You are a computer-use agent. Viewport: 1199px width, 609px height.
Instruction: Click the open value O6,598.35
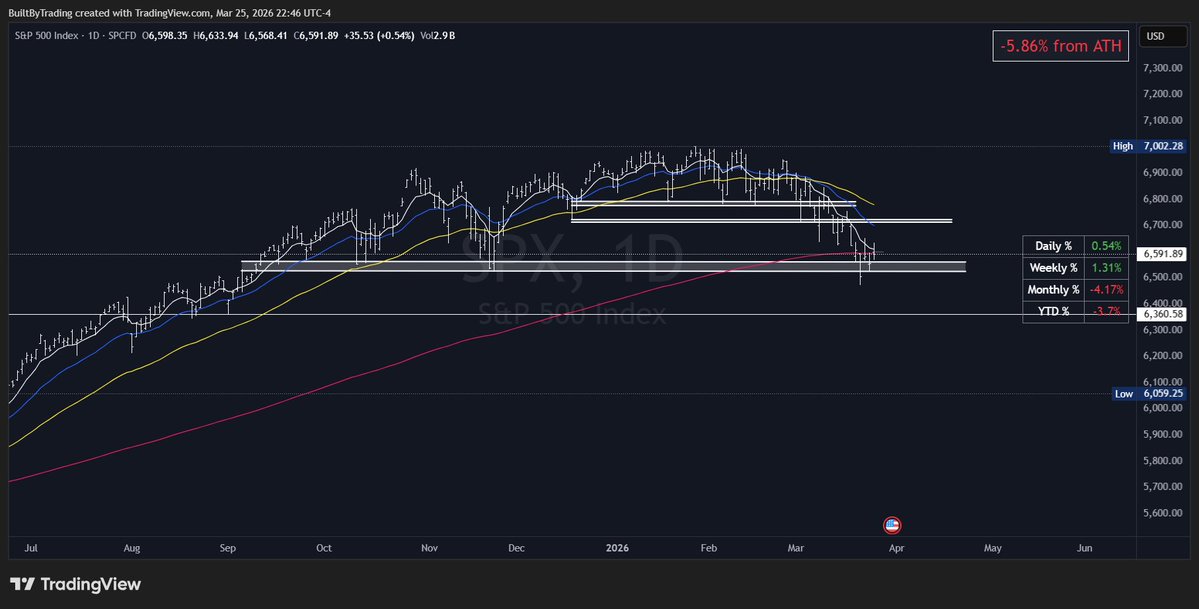[164, 35]
